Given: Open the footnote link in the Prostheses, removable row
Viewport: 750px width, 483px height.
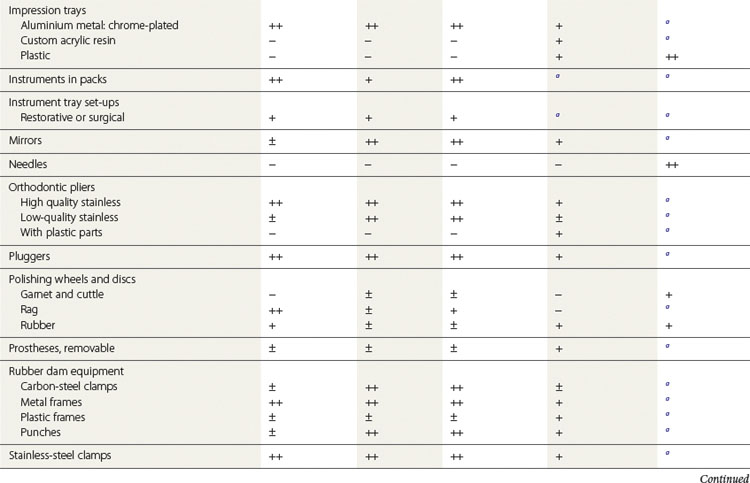Looking at the screenshot, I should click(667, 346).
